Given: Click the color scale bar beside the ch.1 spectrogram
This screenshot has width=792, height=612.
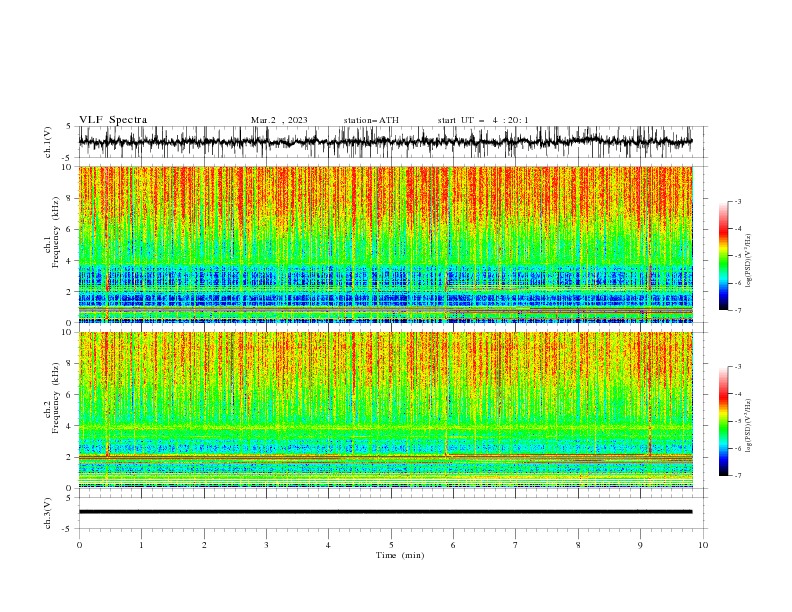Looking at the screenshot, I should (723, 256).
